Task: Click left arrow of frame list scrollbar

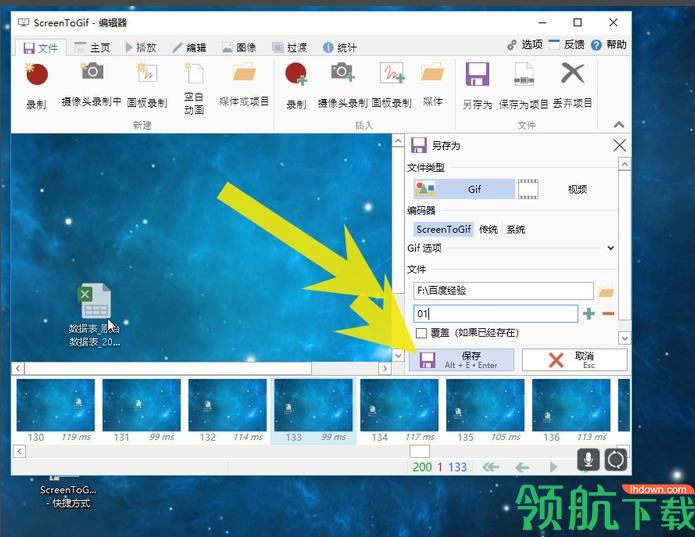Action: [20, 451]
